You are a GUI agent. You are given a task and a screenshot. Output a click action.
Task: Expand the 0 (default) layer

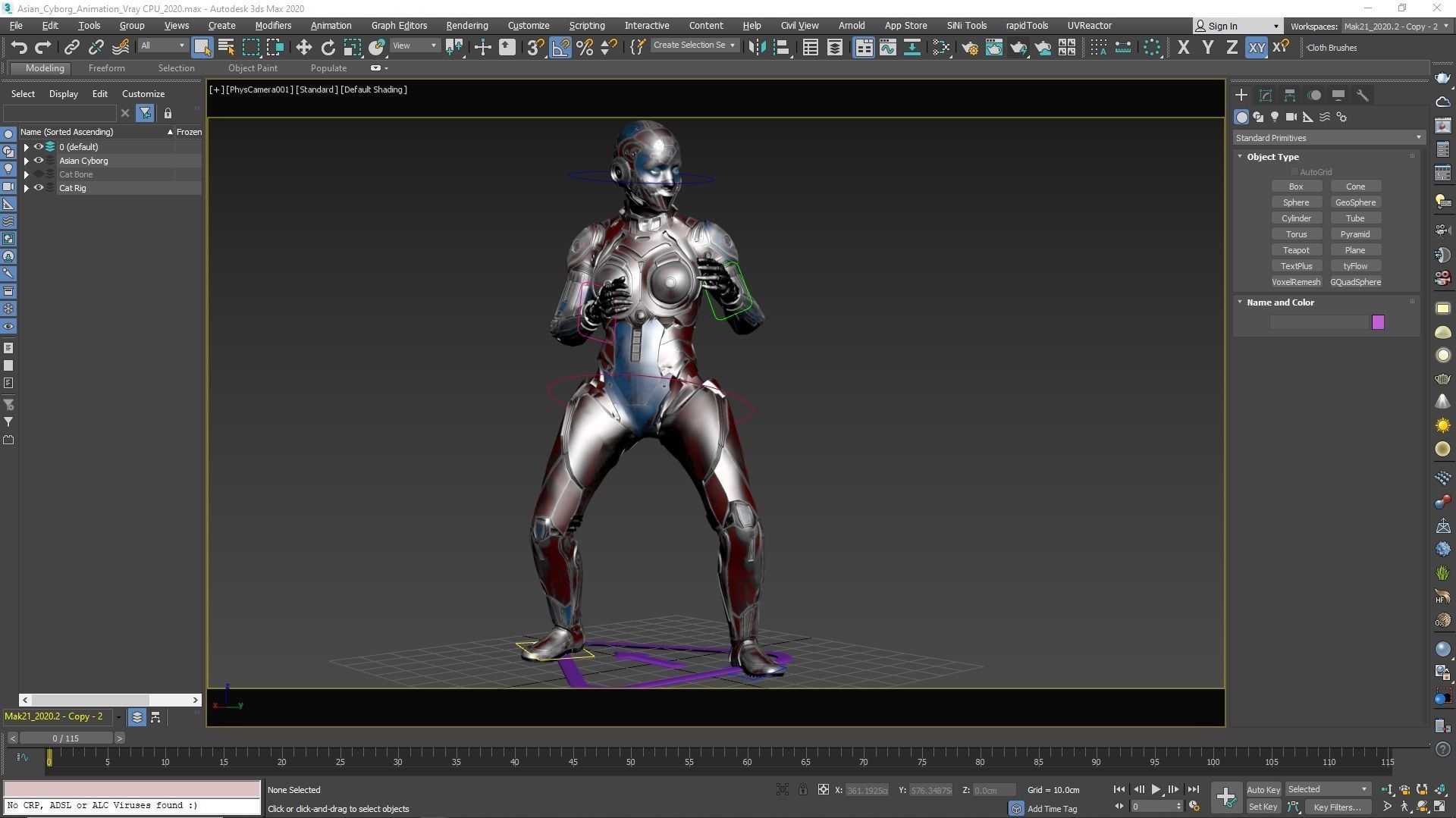pyautogui.click(x=27, y=147)
